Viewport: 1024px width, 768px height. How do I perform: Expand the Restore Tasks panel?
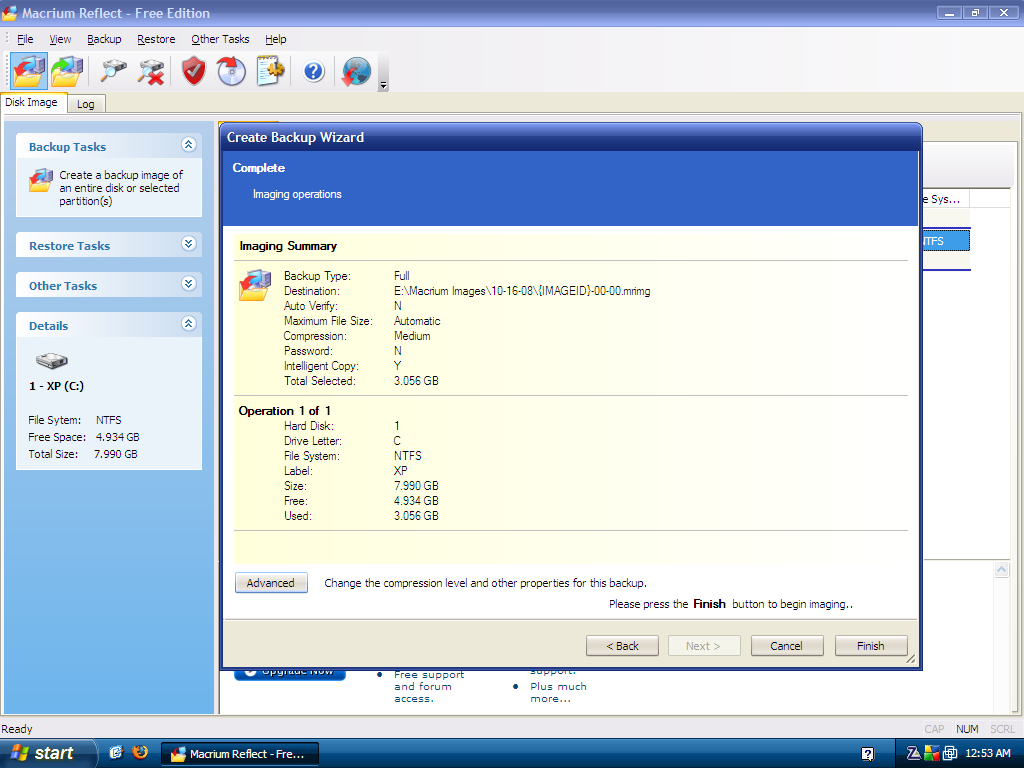click(x=189, y=244)
